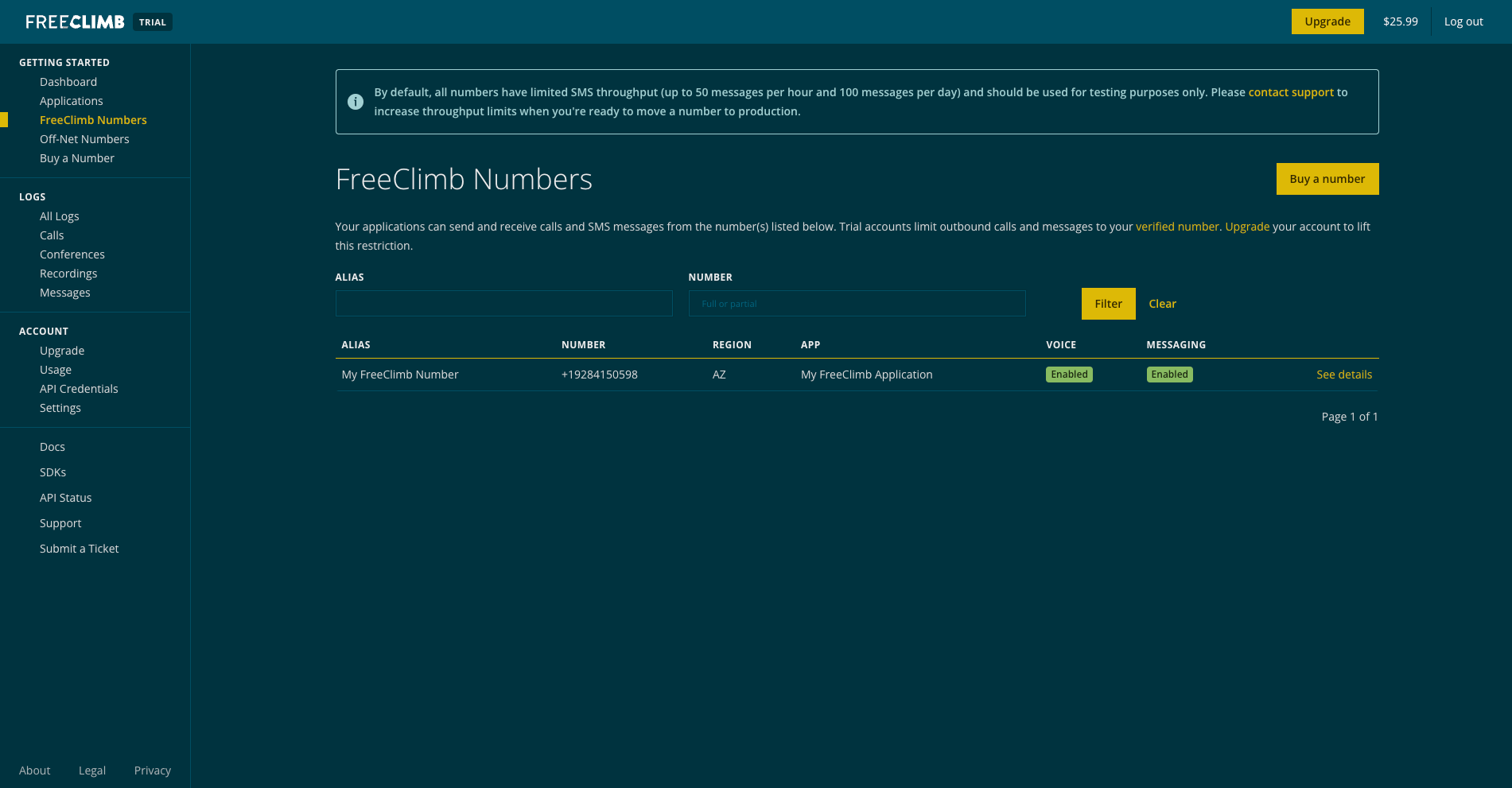
Task: Open the About footer link
Action: coord(35,771)
